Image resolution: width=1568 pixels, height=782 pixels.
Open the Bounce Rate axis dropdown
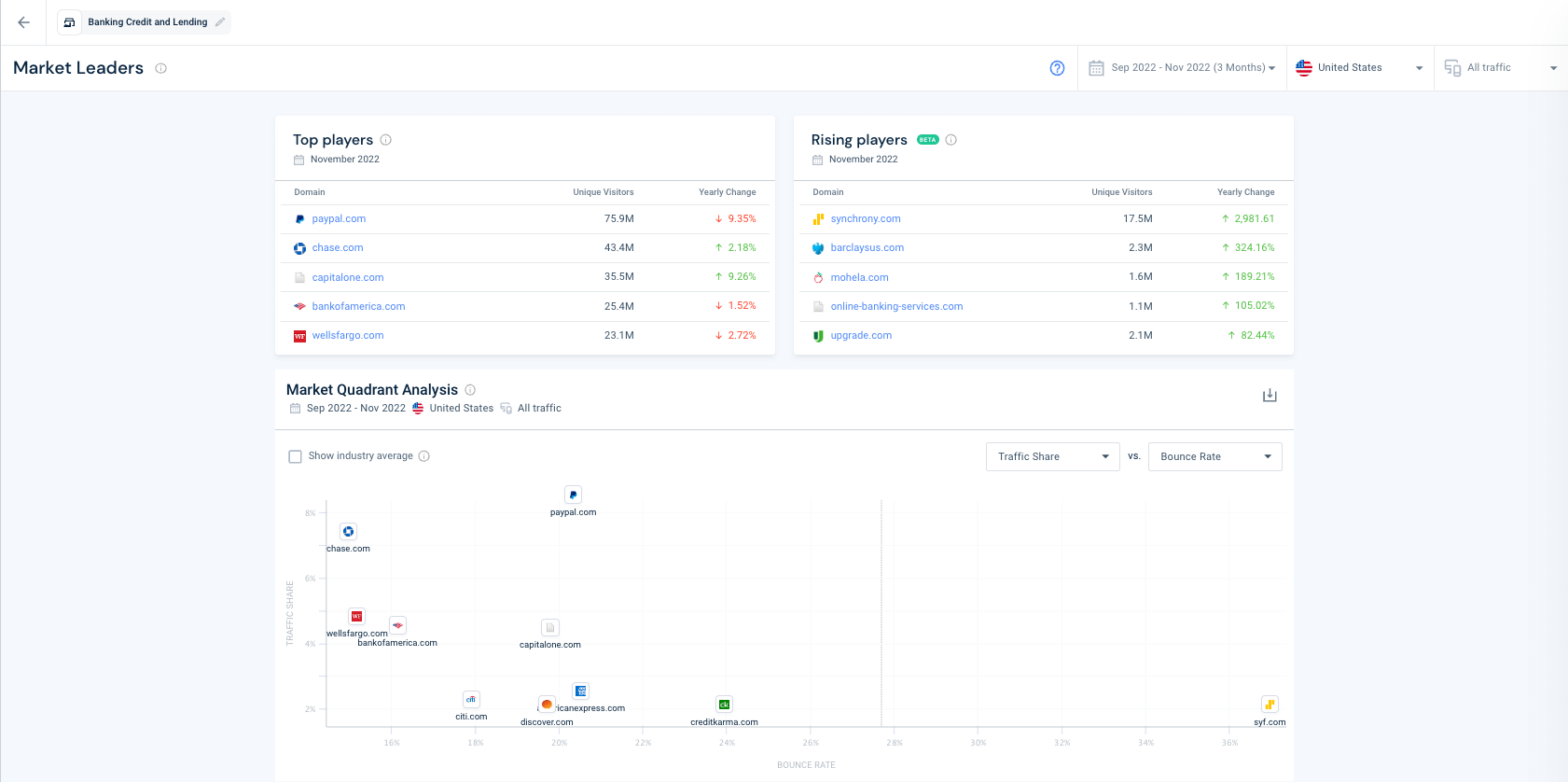(1214, 457)
